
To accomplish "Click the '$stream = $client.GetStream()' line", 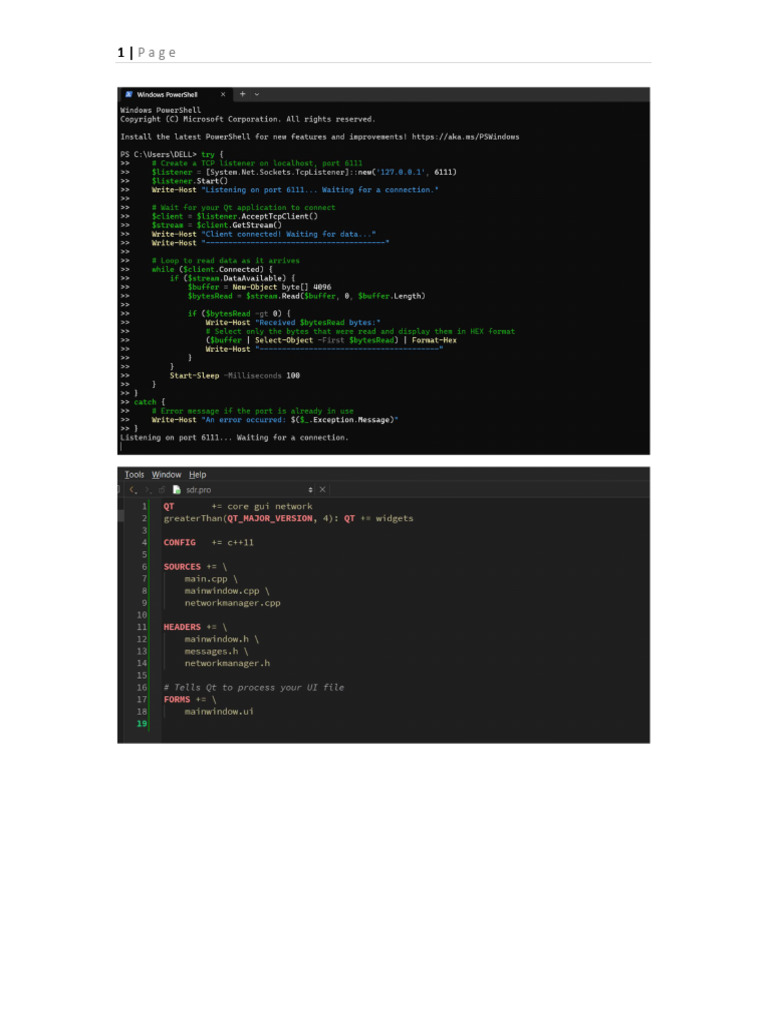I will coord(216,225).
